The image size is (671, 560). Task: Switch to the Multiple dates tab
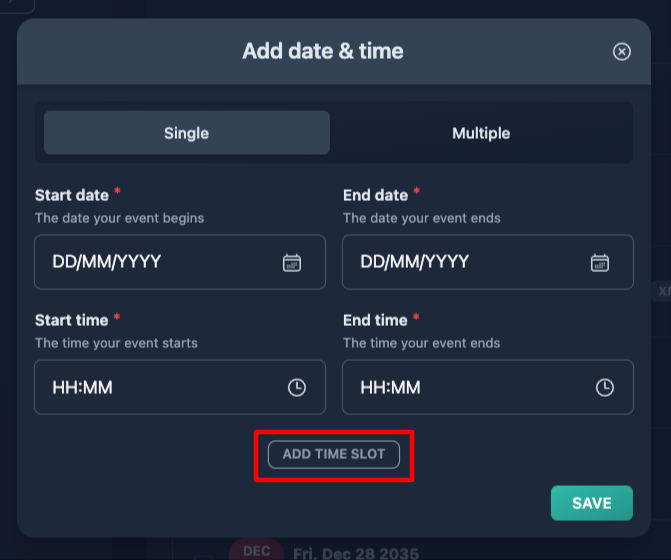(481, 133)
